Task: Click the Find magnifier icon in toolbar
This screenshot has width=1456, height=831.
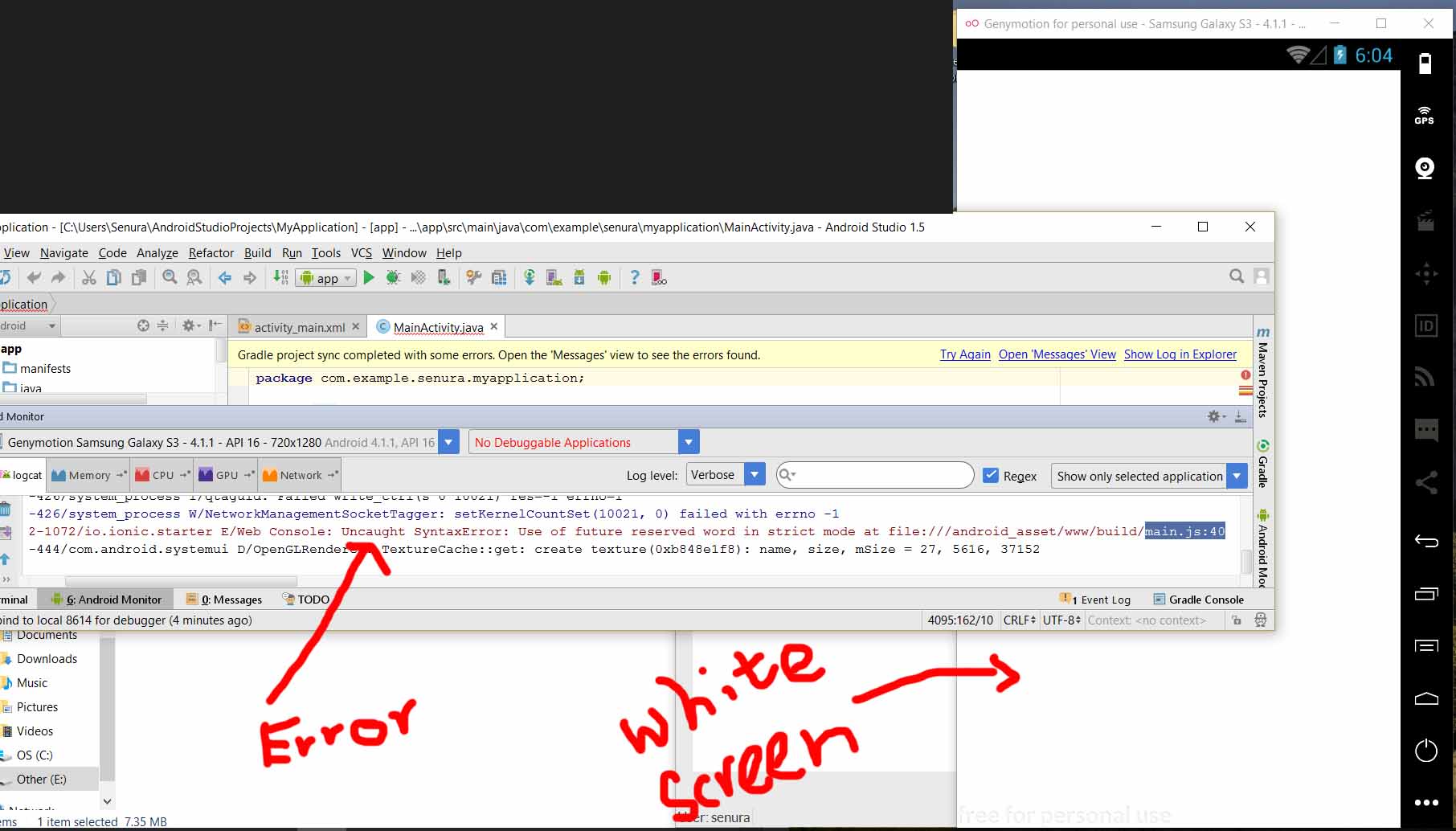Action: coord(170,278)
